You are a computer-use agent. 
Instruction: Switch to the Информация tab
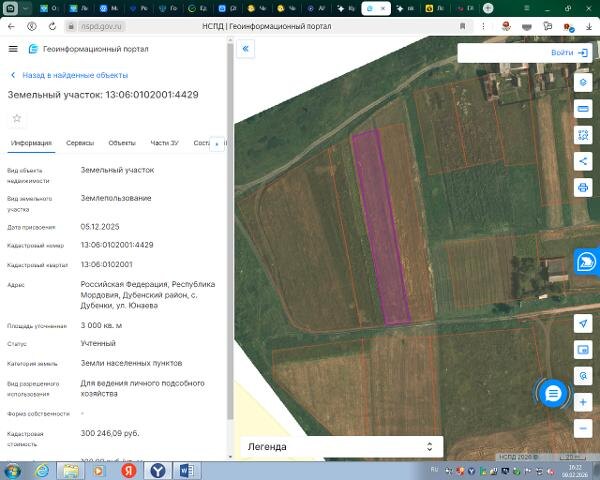pos(31,143)
